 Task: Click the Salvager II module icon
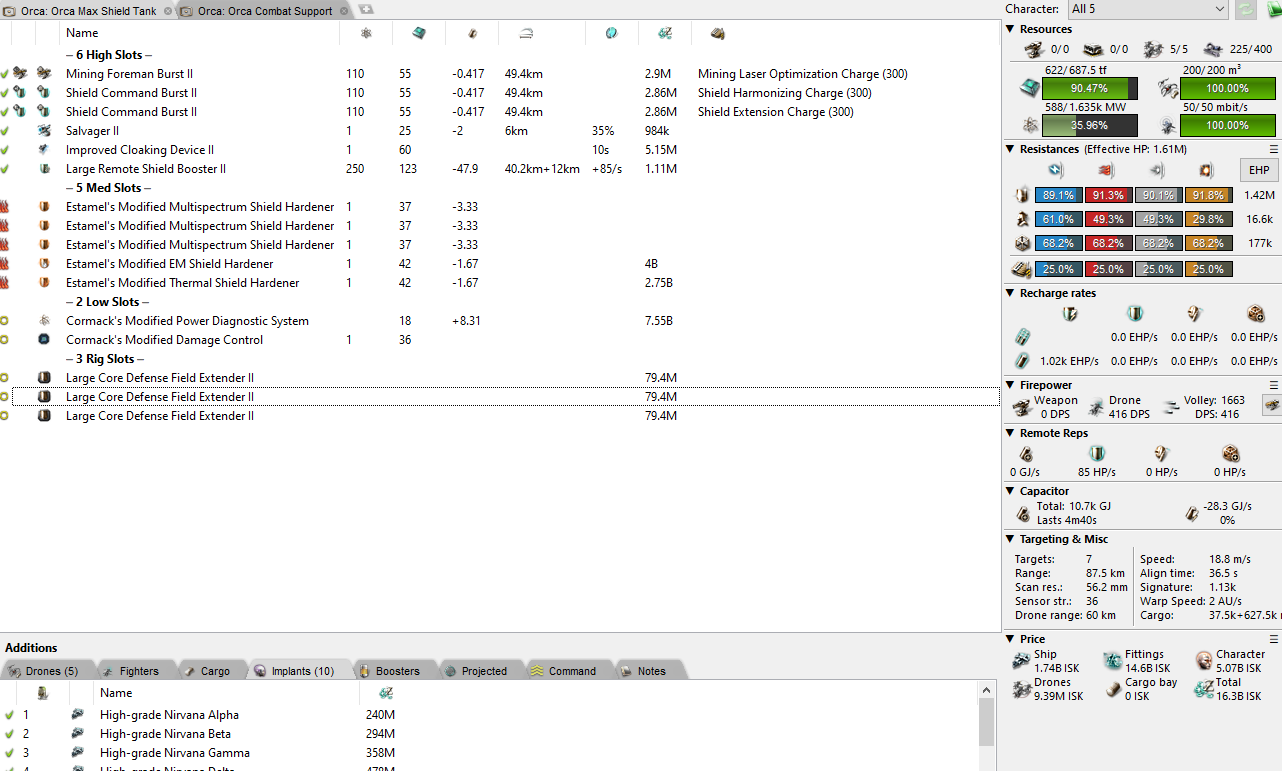[x=44, y=131]
